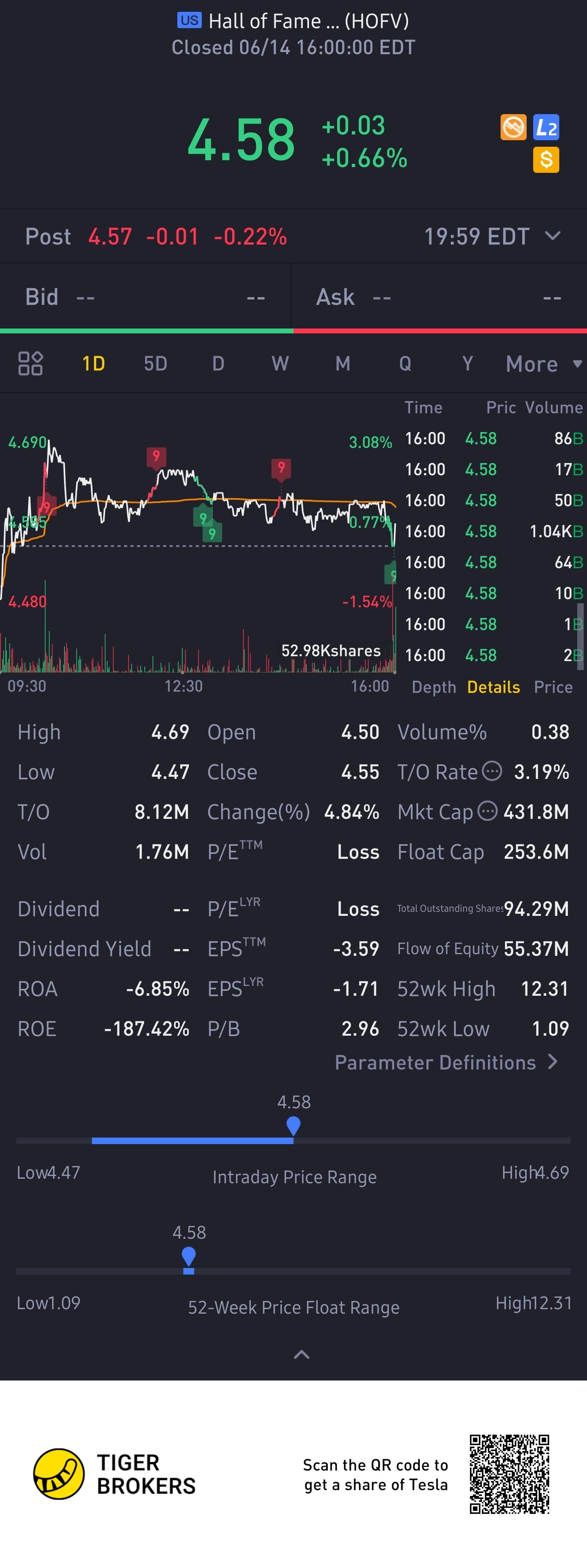Tap the yellow dollar sign icon
The height and width of the screenshot is (1568, 587).
(x=545, y=160)
